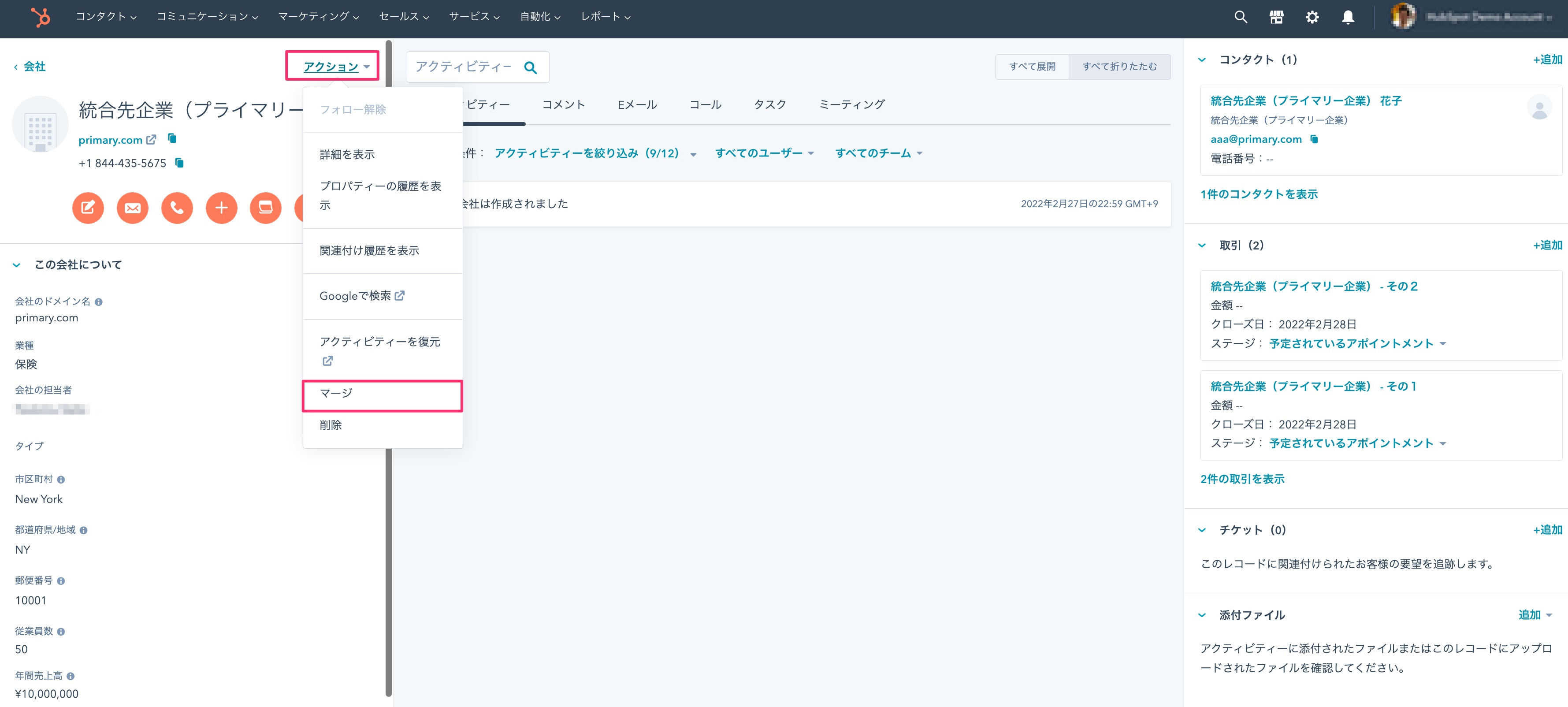Open the サービス navigation menu
The height and width of the screenshot is (707, 1568).
coord(474,16)
